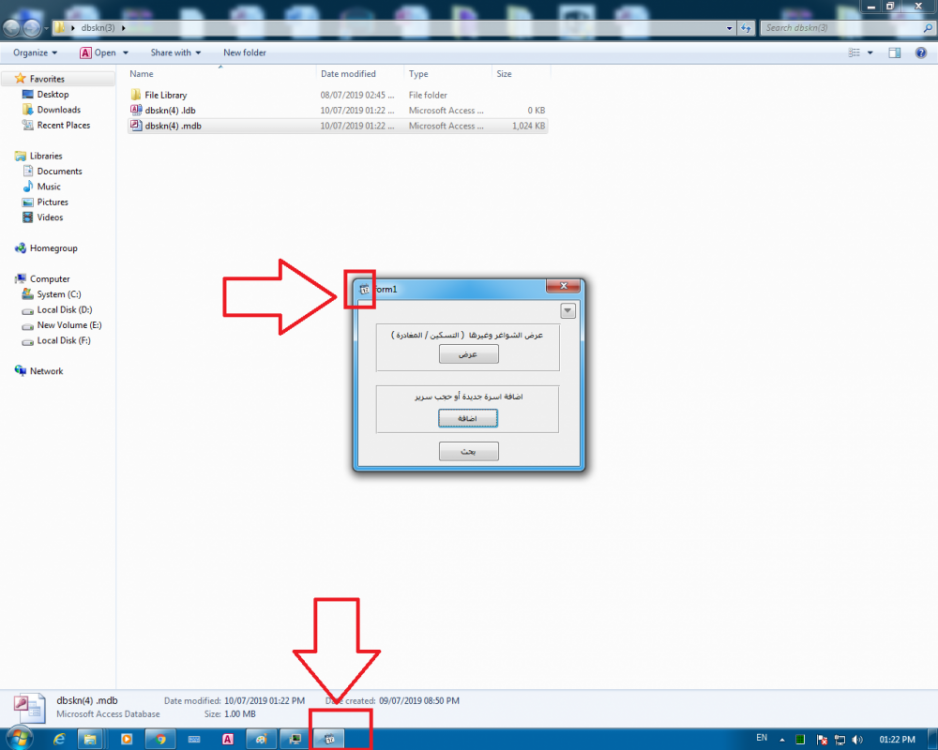Image resolution: width=938 pixels, height=750 pixels.
Task: Open the System (C:) drive
Action: point(59,294)
